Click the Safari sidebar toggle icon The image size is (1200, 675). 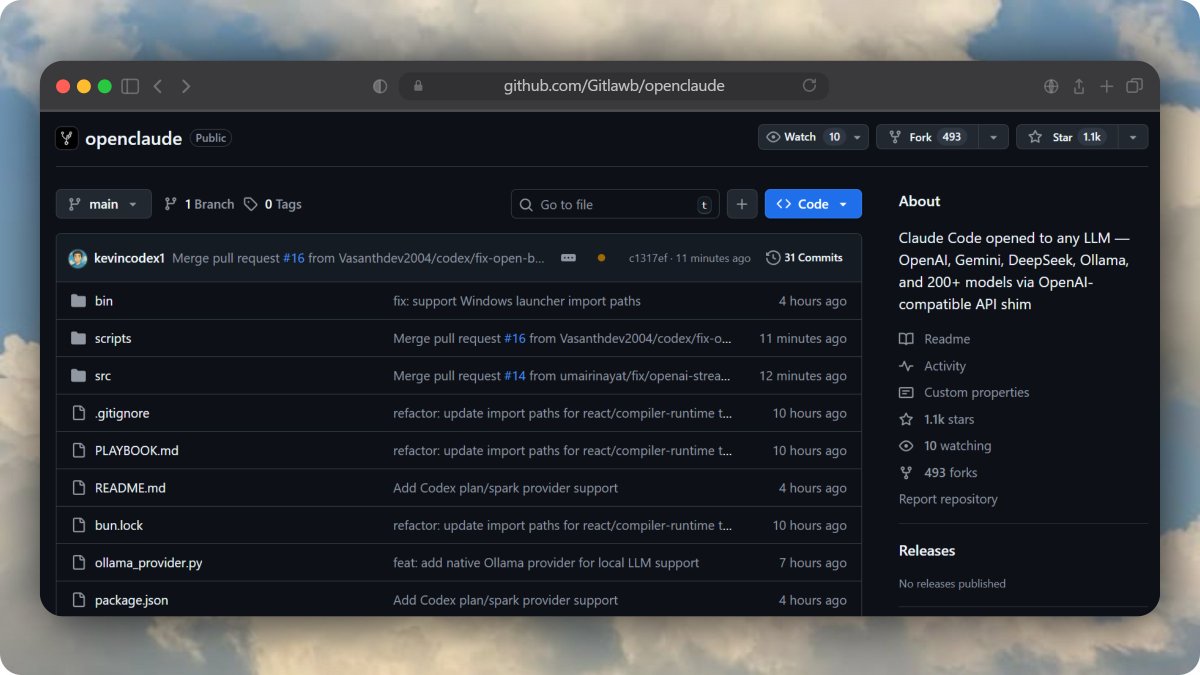130,87
